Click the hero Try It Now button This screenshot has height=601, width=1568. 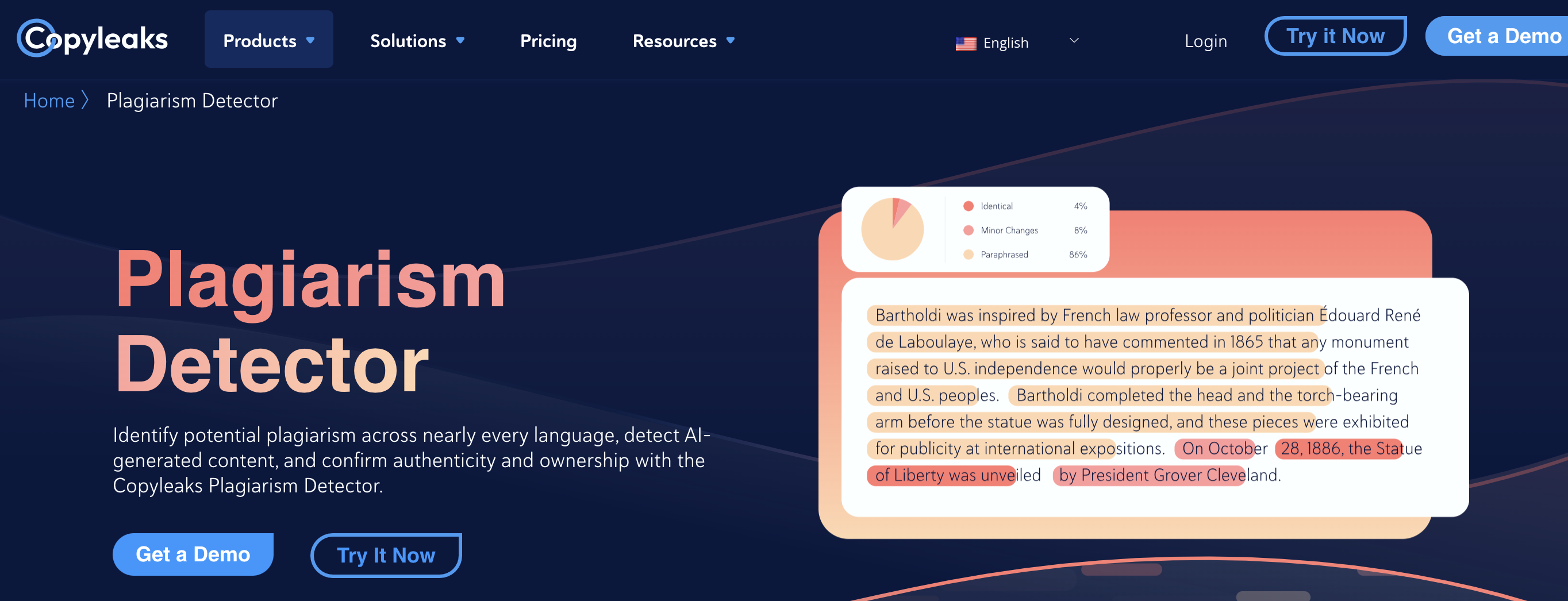[386, 556]
